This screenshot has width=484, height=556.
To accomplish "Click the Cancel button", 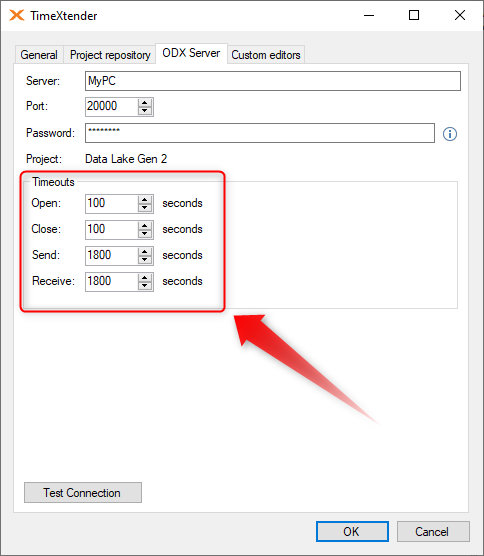I will [433, 532].
